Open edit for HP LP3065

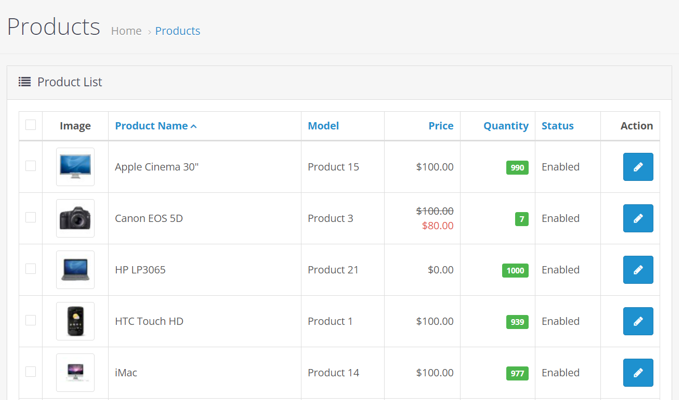(638, 270)
